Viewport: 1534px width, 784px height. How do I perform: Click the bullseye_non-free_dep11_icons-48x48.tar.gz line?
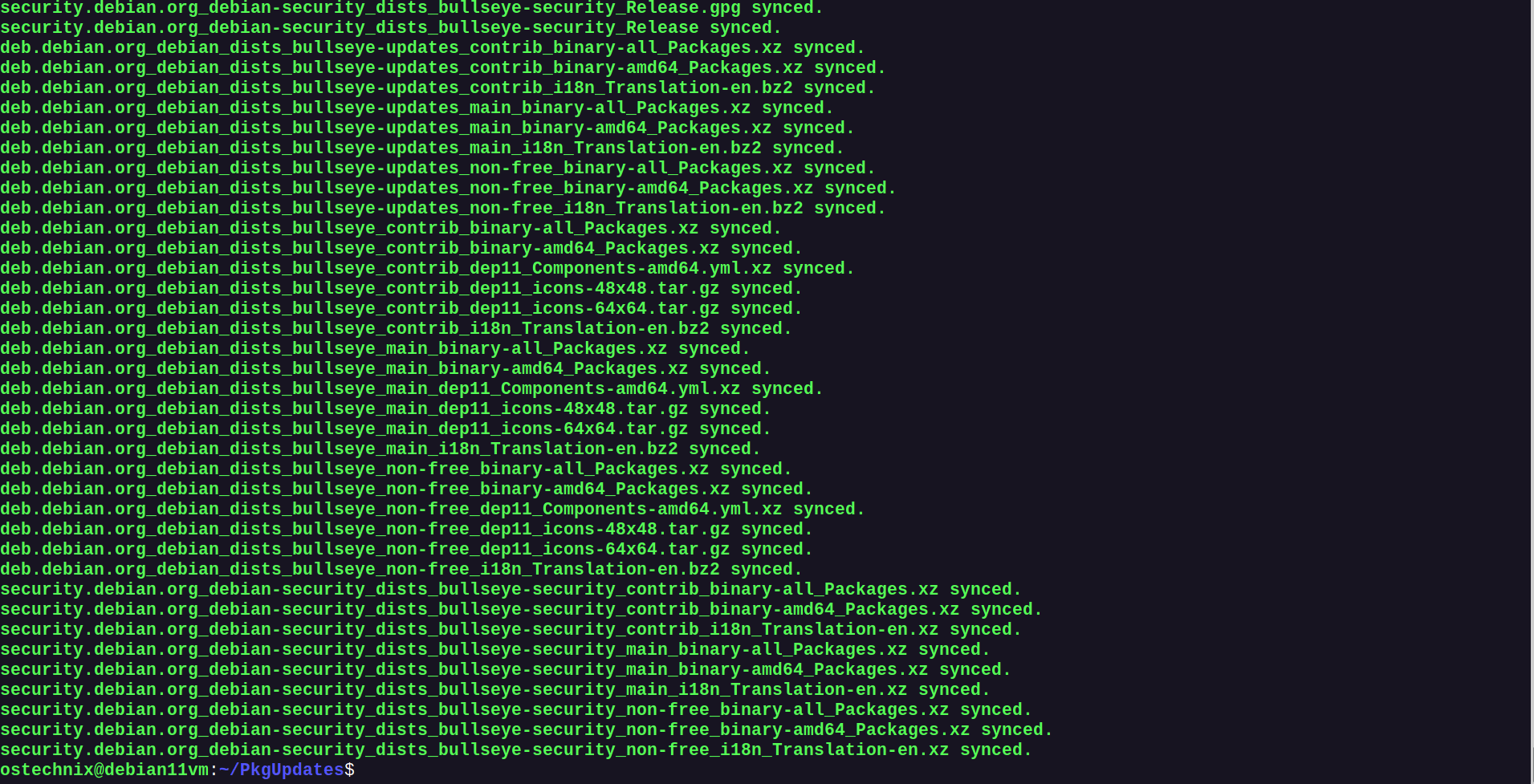tap(406, 530)
